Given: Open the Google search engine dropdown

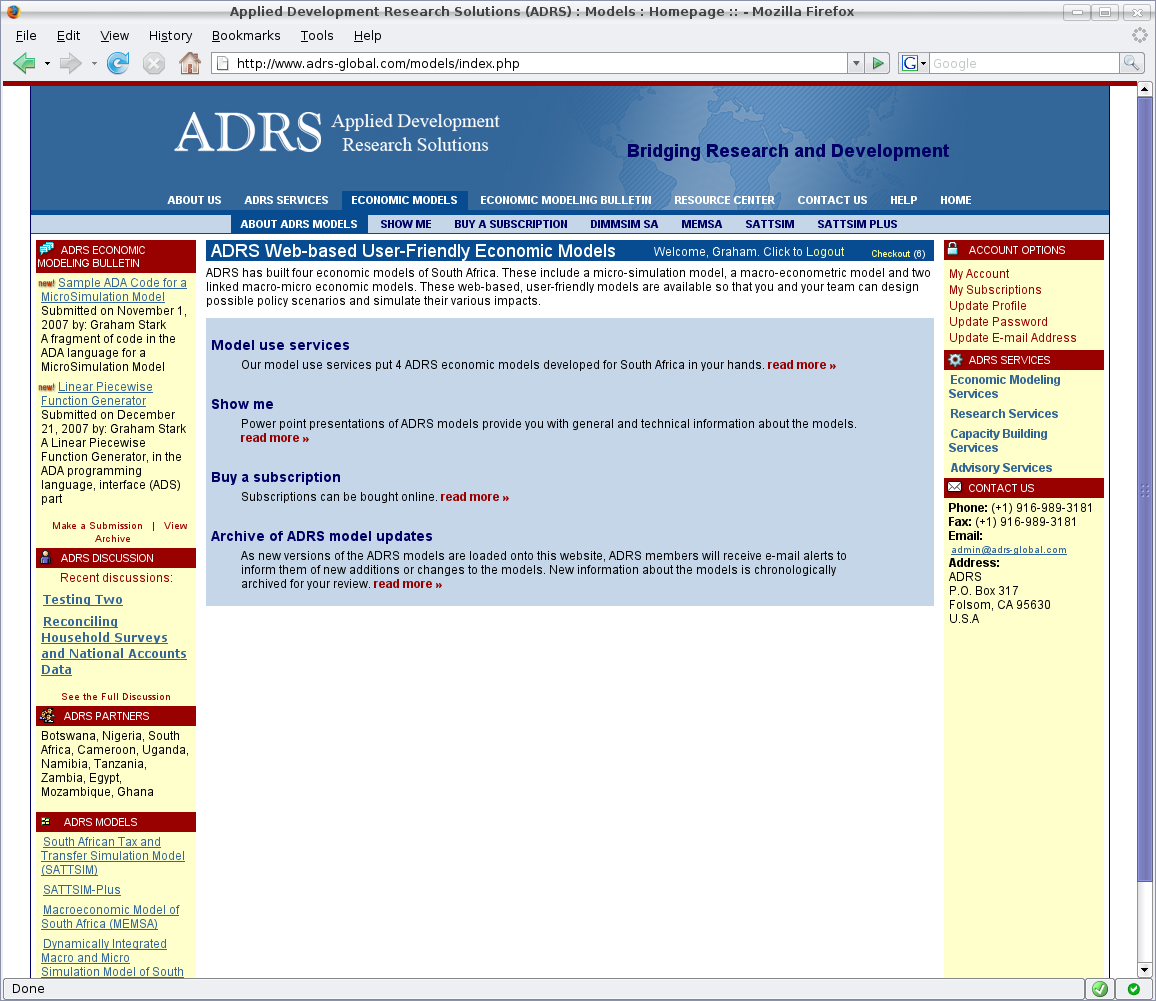Looking at the screenshot, I should [x=914, y=63].
